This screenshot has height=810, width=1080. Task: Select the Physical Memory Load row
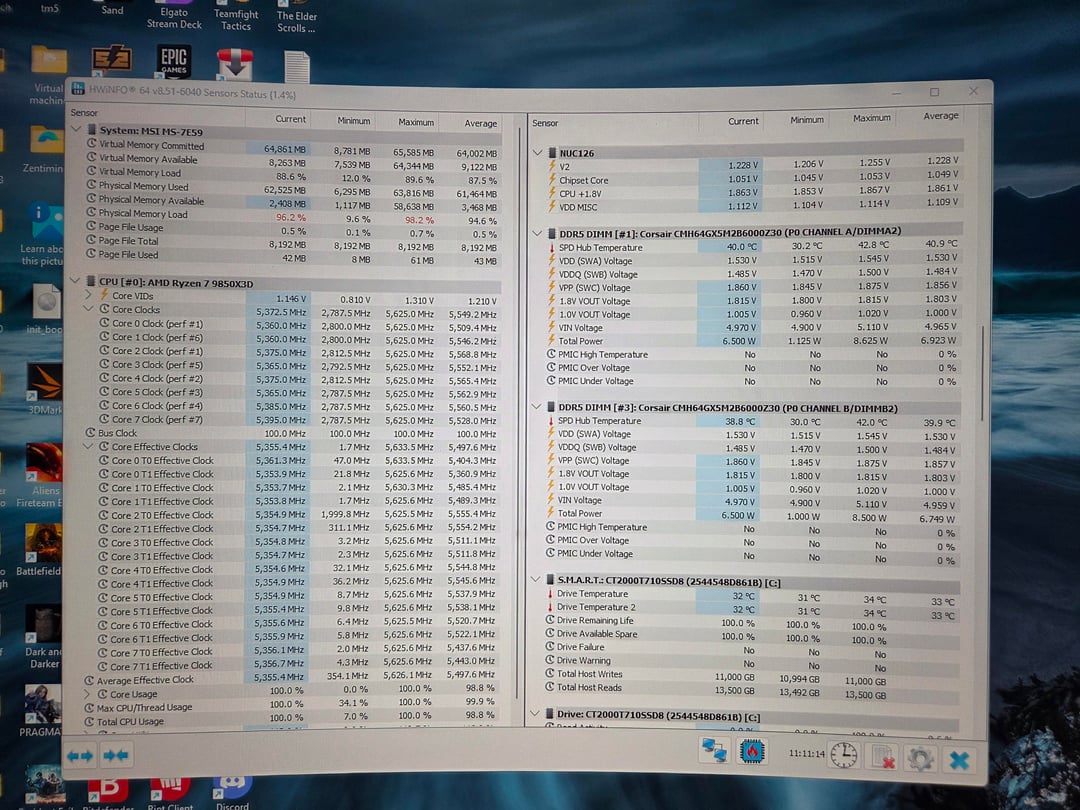[294, 216]
